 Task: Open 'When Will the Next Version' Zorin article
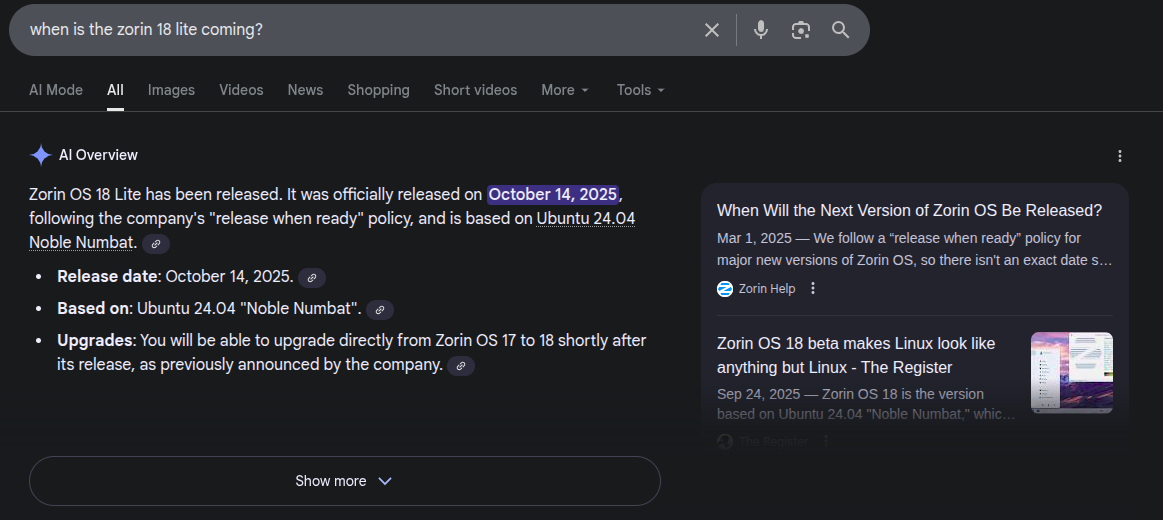click(x=909, y=211)
